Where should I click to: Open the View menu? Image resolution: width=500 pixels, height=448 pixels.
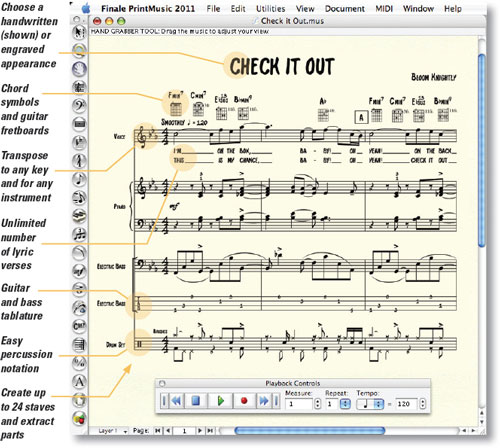tap(305, 9)
